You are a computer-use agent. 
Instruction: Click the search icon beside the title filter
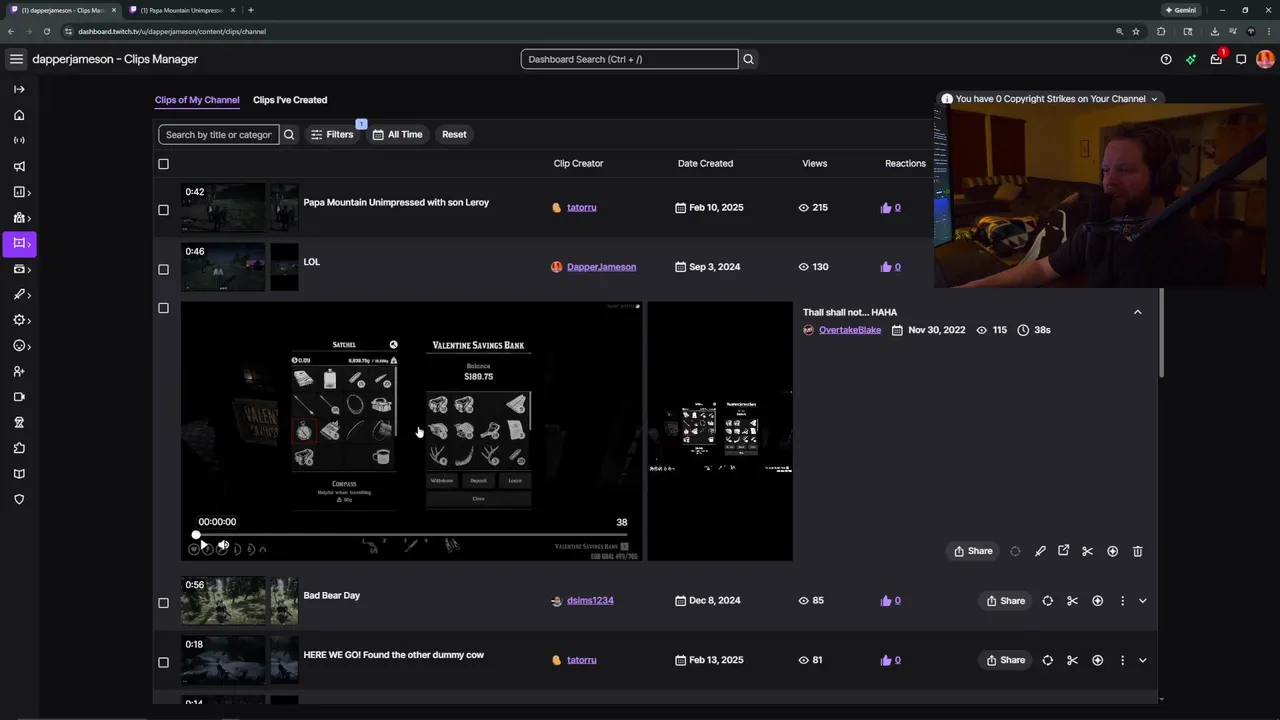point(289,134)
